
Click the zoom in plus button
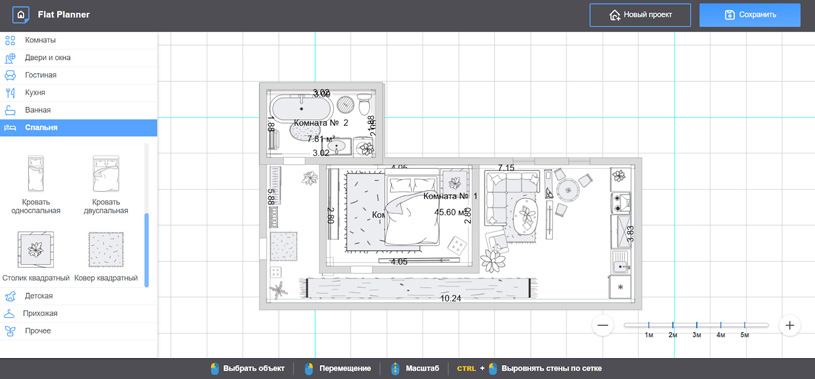tap(790, 325)
